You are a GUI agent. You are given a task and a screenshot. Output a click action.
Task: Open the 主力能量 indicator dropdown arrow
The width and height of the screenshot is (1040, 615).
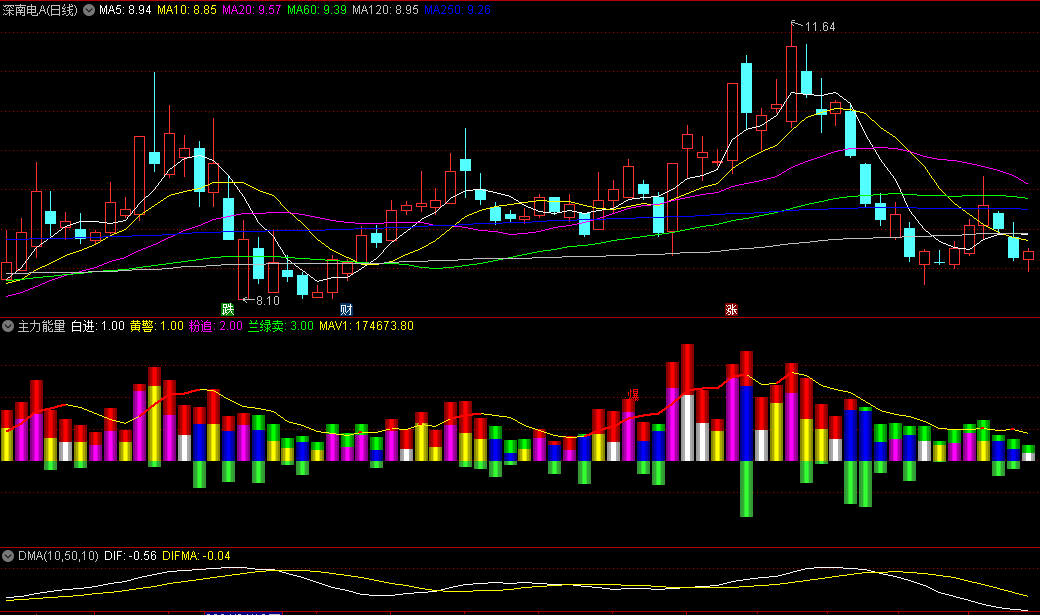point(8,326)
